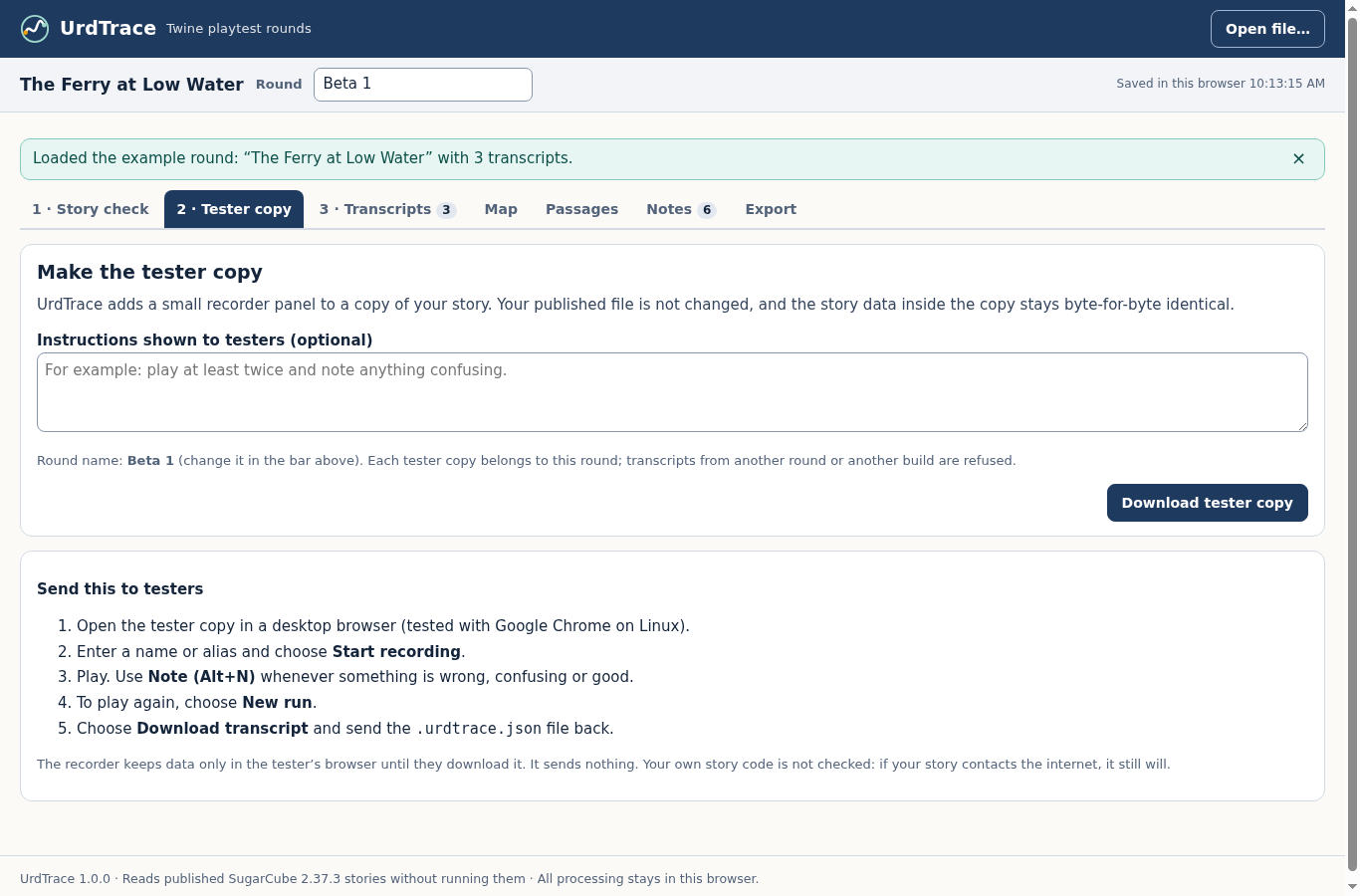Switch to the Export tab
1360x896 pixels.
coord(771,209)
